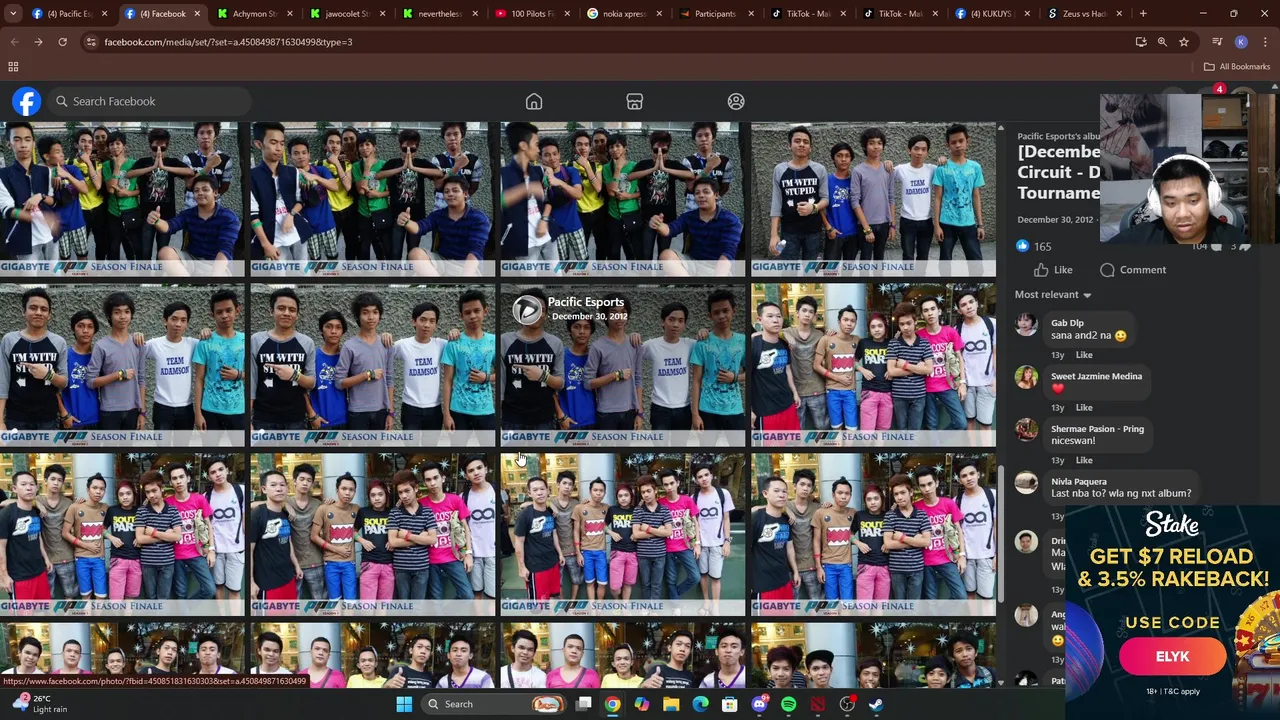Launch Microsoft Edge from taskbar
The height and width of the screenshot is (720, 1280).
coord(700,704)
